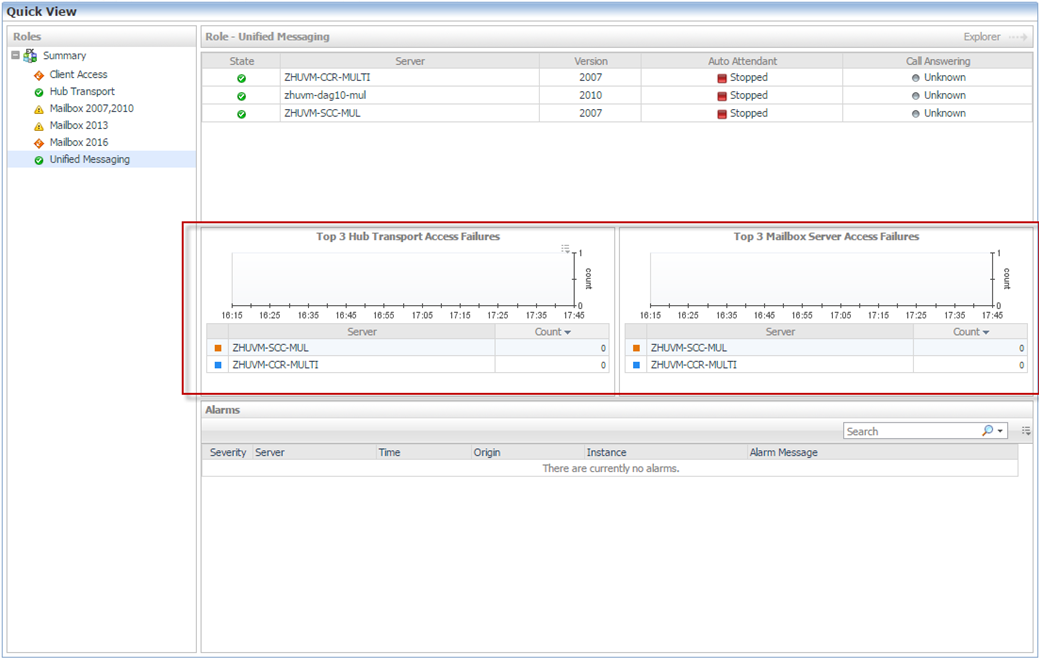Open the Alarms table settings icon
1039x665 pixels.
1026,431
